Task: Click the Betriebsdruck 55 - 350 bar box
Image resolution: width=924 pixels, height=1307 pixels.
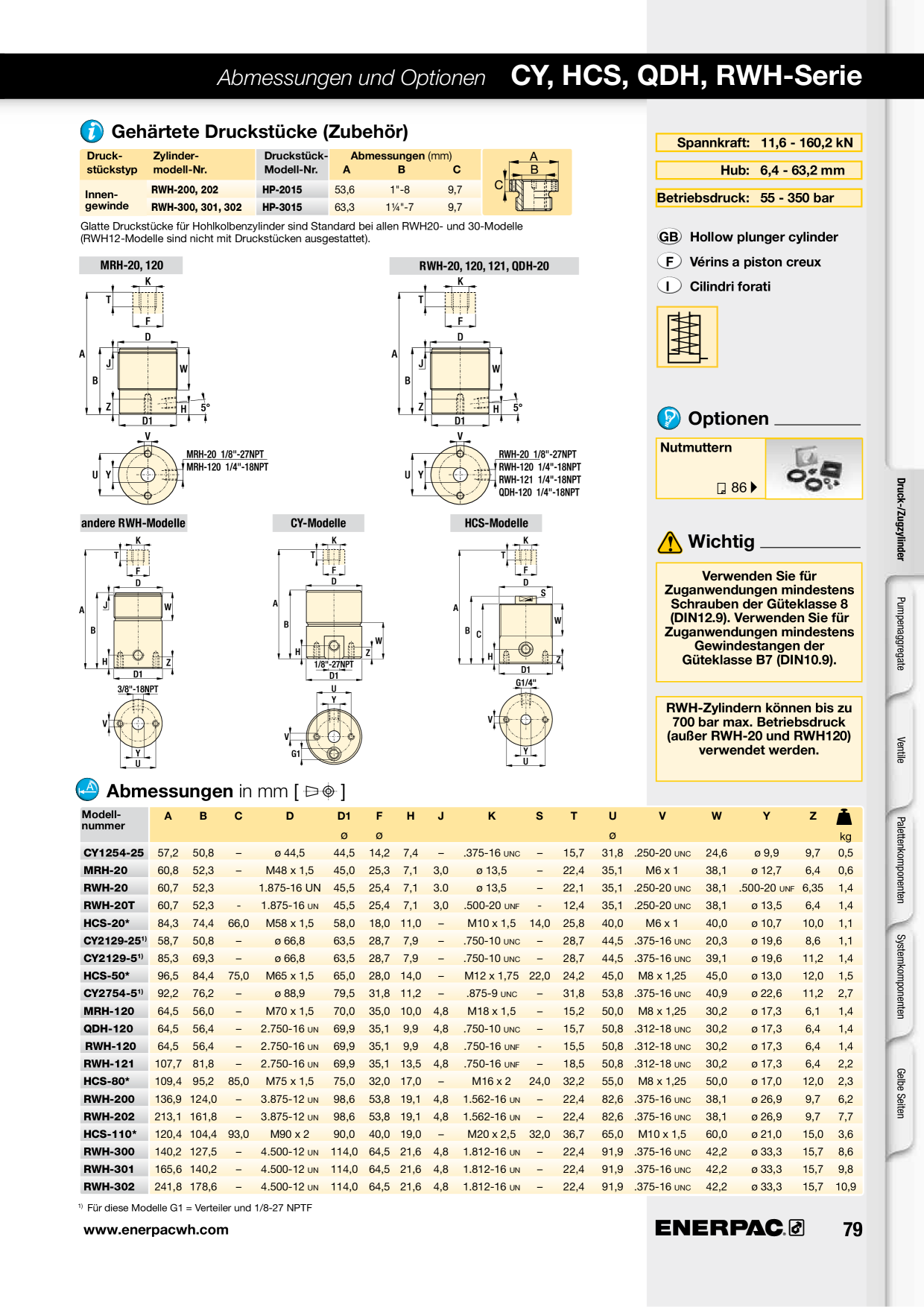Action: pyautogui.click(x=759, y=197)
